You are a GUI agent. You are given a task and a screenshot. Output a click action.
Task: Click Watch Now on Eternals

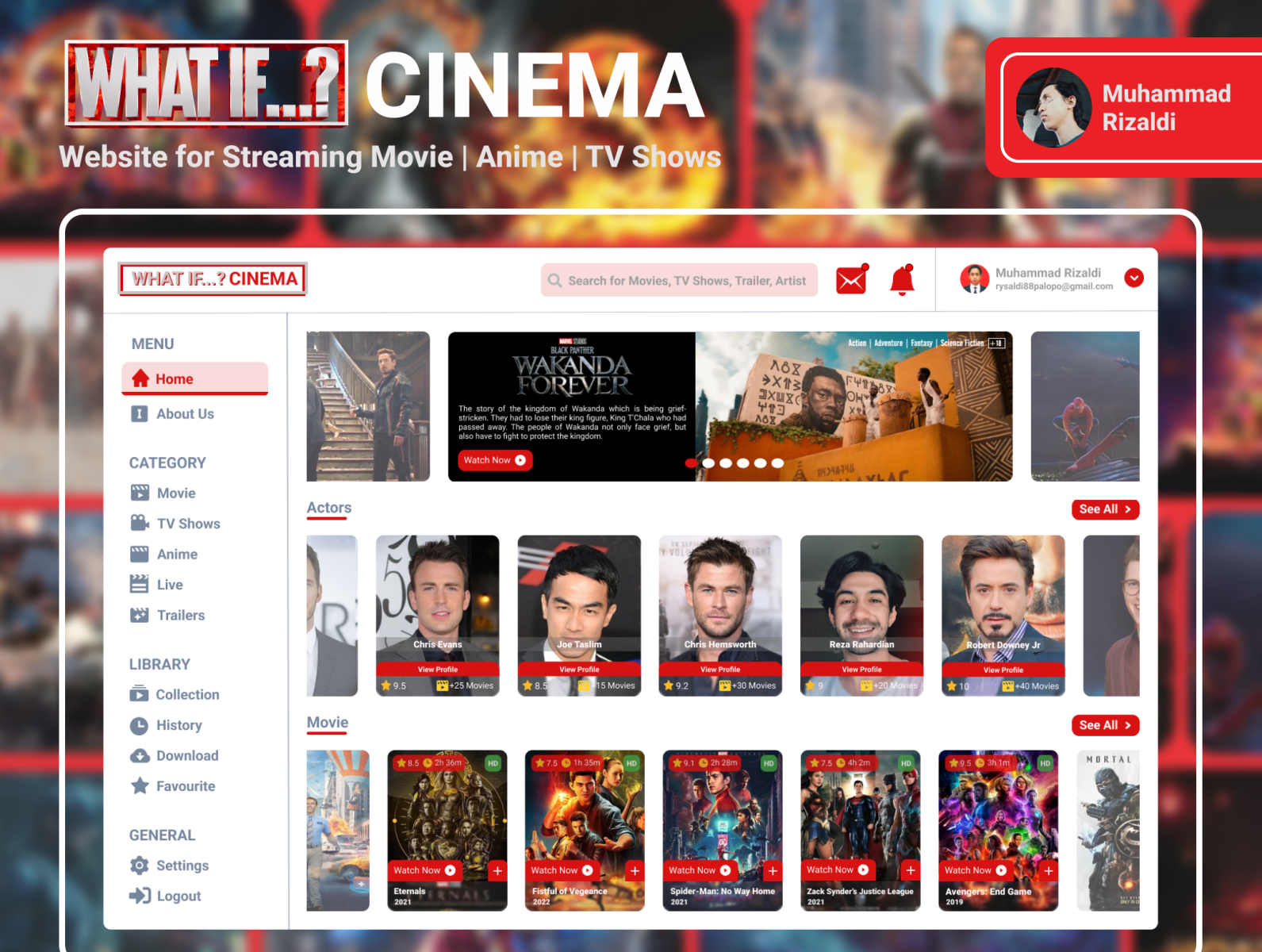point(425,870)
